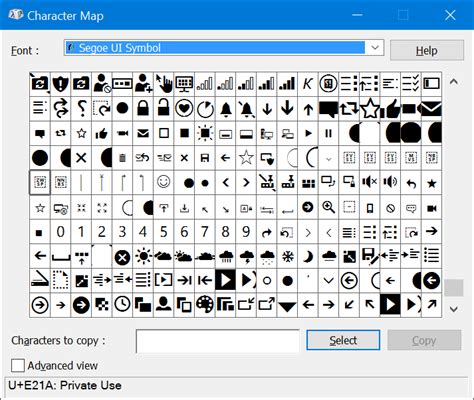Select the solid black star glyph
Viewport: 474px width, 400px height.
coord(432,182)
